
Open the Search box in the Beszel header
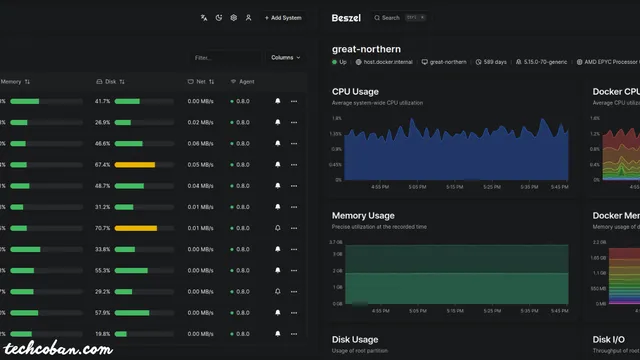tap(400, 18)
